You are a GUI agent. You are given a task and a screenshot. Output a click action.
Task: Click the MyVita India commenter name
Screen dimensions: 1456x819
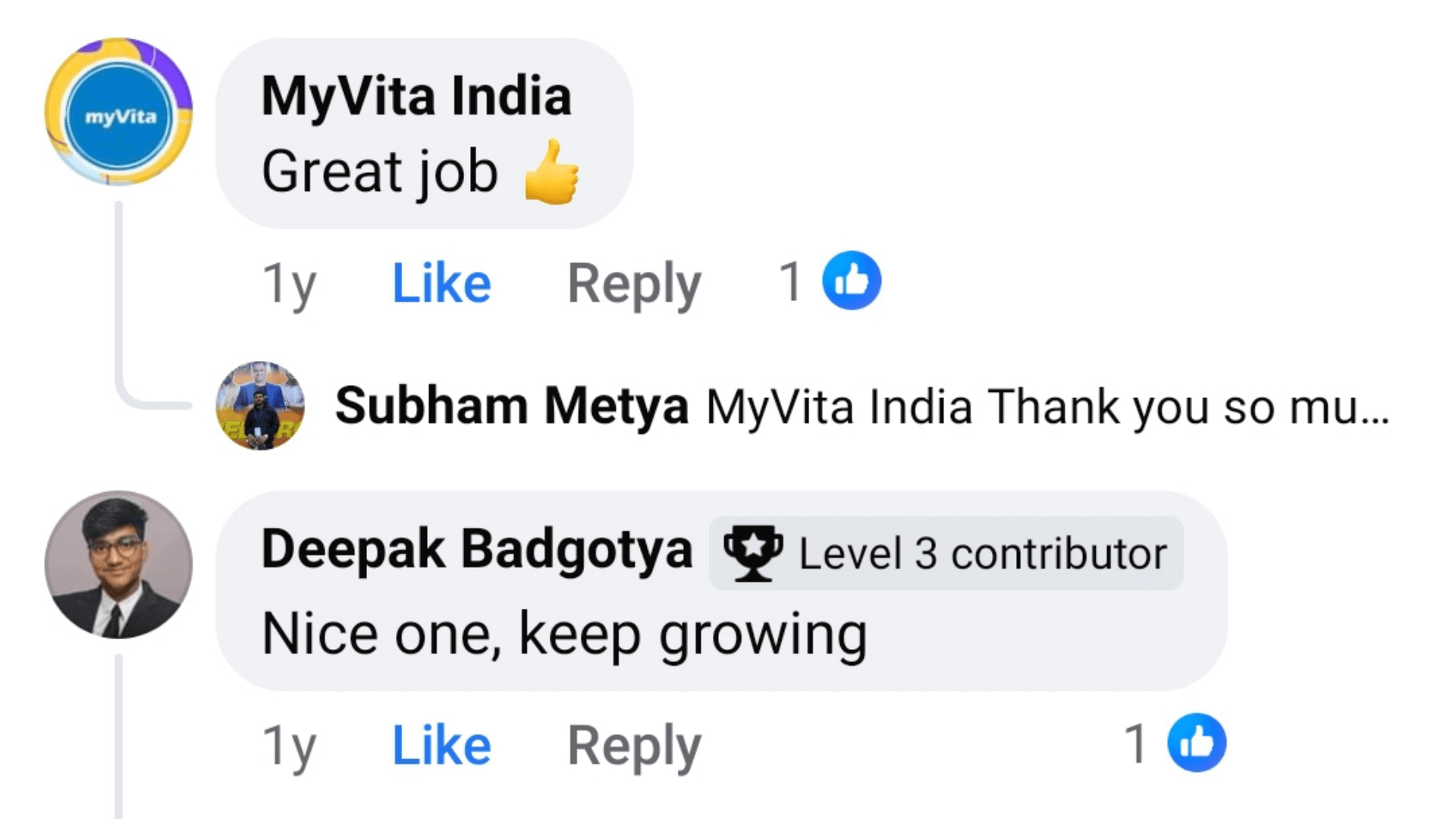point(416,96)
